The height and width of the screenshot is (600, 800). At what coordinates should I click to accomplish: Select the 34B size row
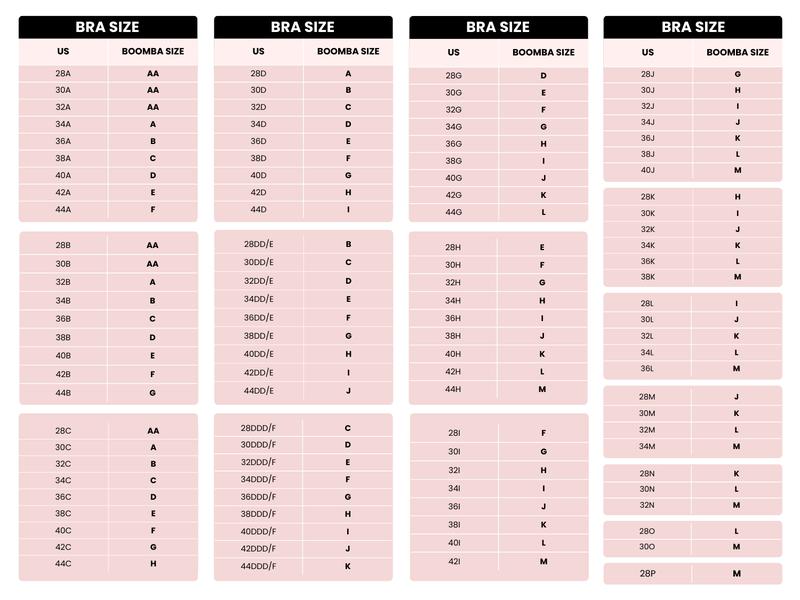[x=108, y=301]
